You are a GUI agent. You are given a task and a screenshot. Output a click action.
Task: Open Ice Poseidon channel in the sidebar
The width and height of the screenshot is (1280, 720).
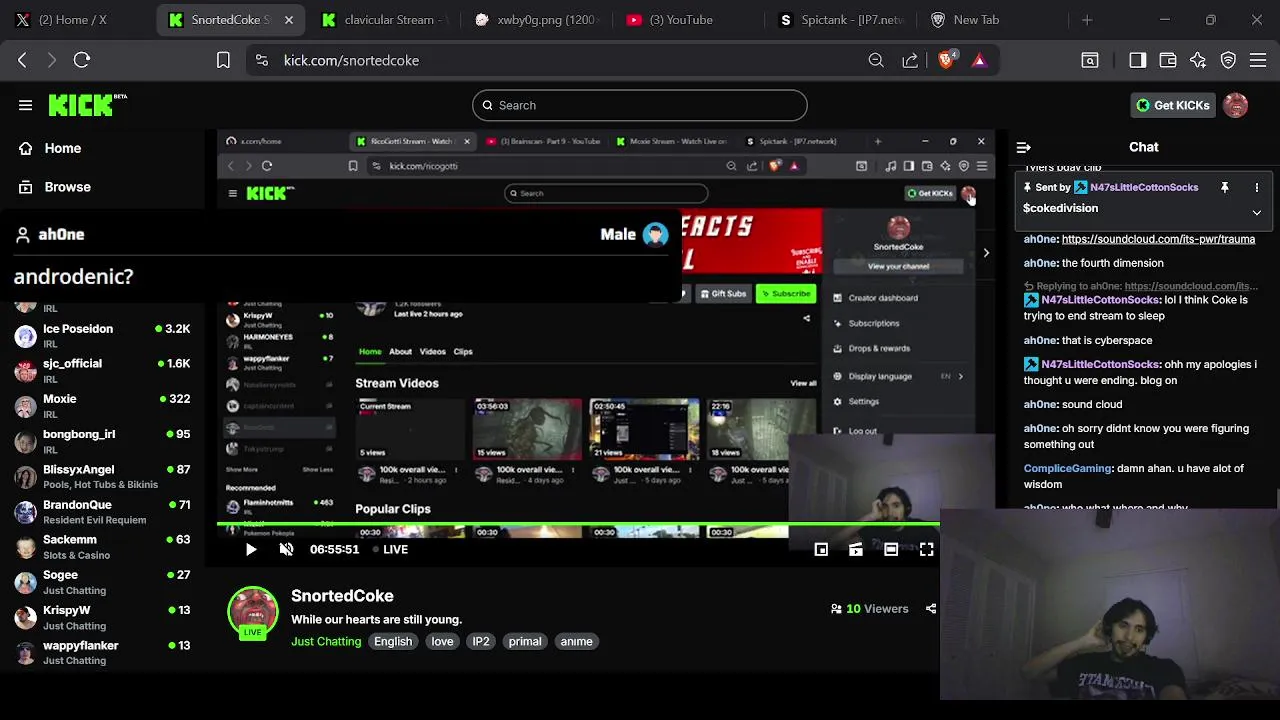102,335
